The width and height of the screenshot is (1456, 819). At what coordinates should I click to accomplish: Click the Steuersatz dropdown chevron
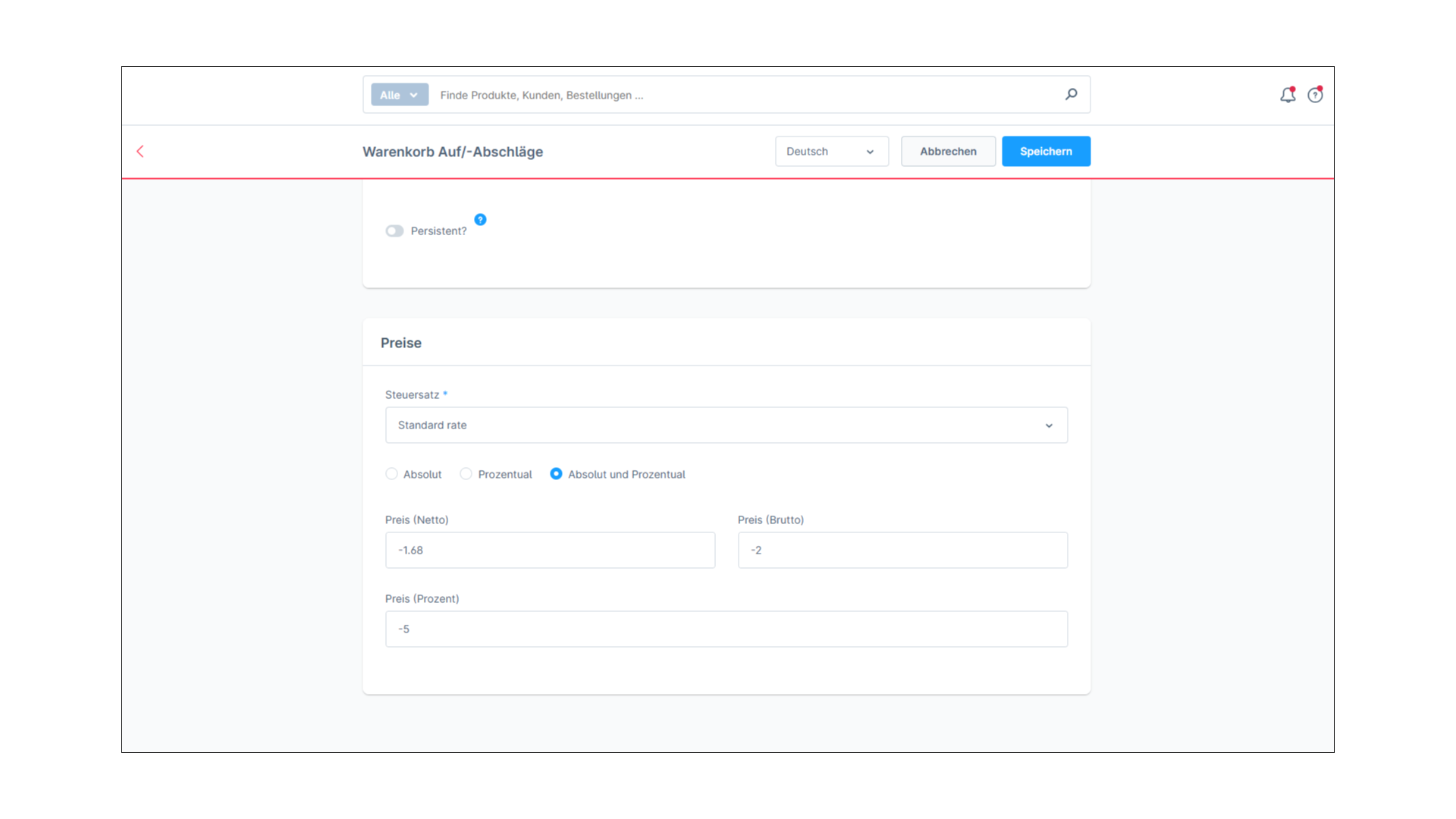(x=1049, y=425)
